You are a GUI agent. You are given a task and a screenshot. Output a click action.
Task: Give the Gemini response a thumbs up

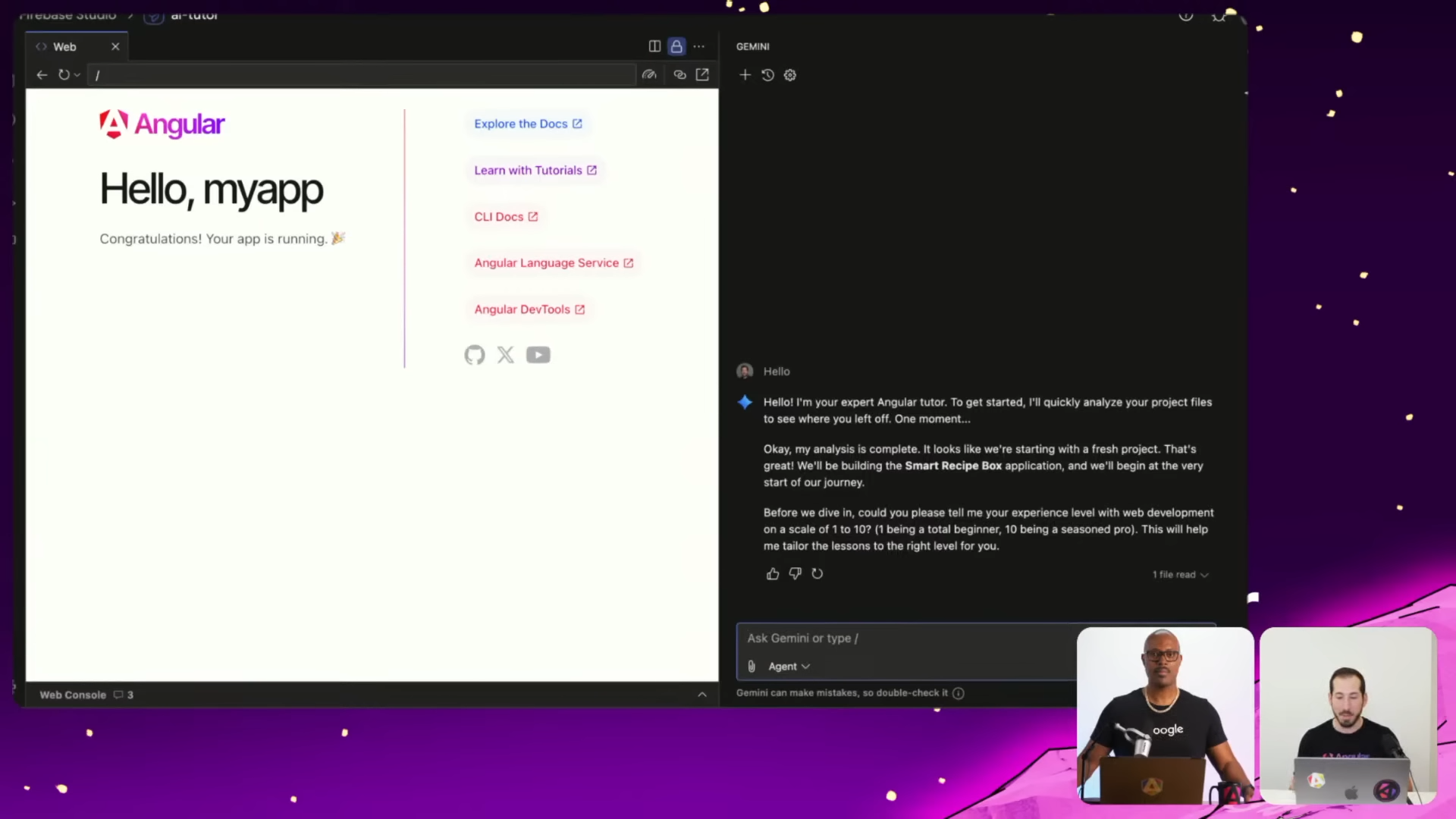point(773,574)
